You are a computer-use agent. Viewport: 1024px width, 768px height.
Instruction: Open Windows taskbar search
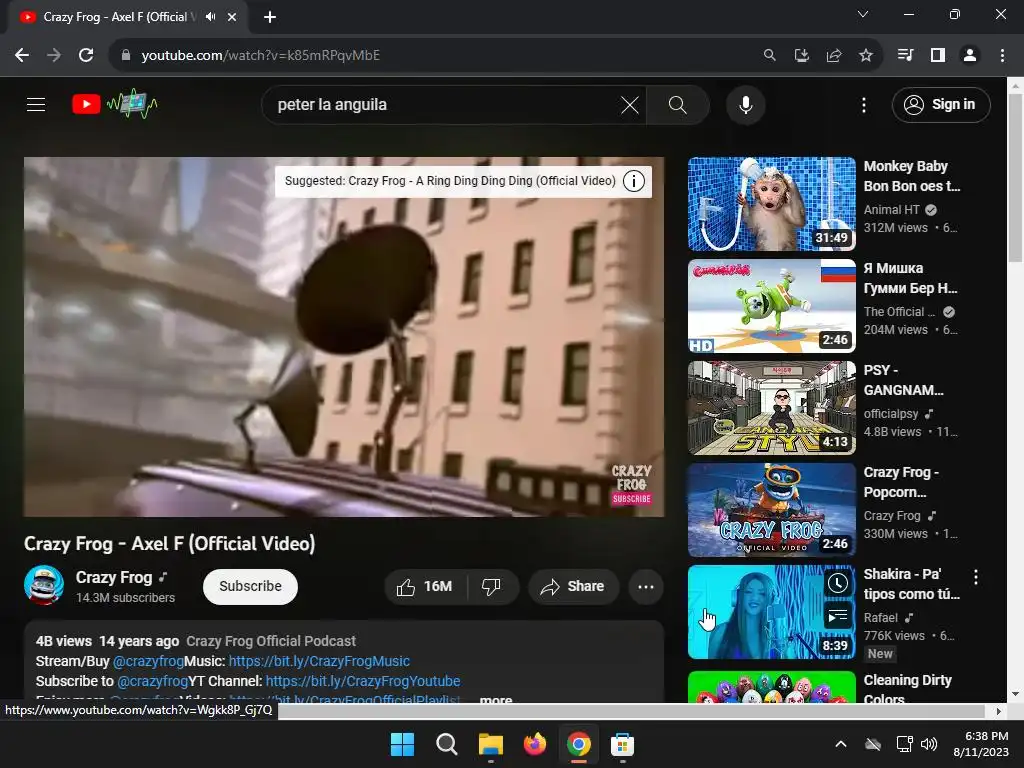click(x=447, y=744)
